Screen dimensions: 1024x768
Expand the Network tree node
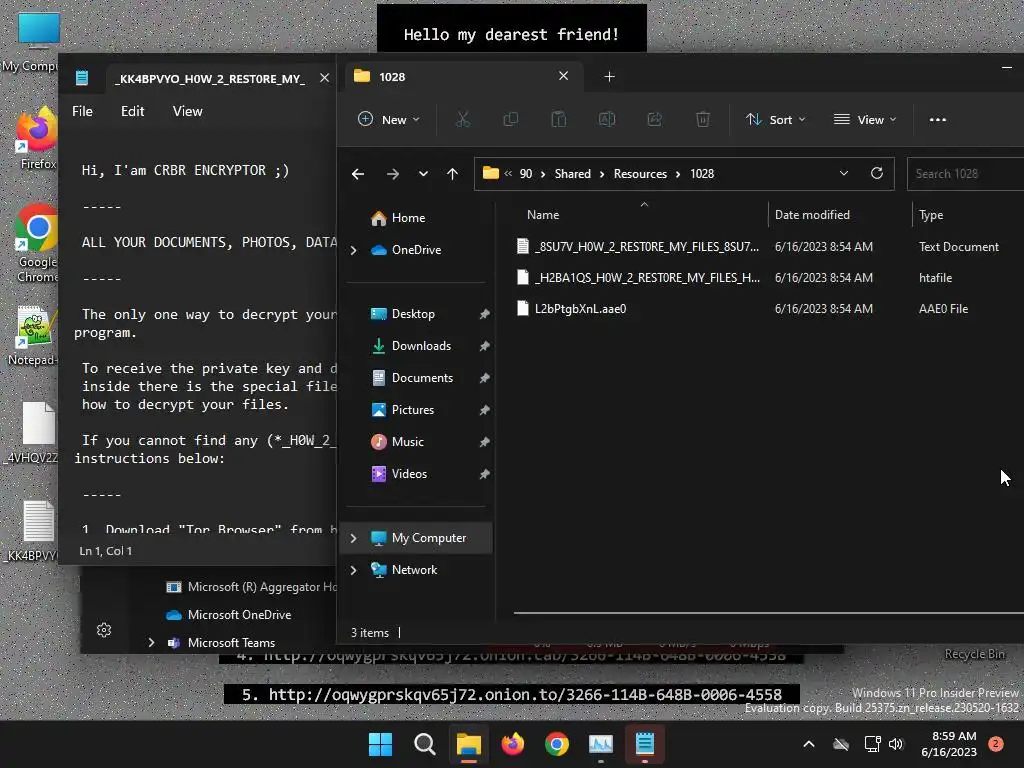353,570
